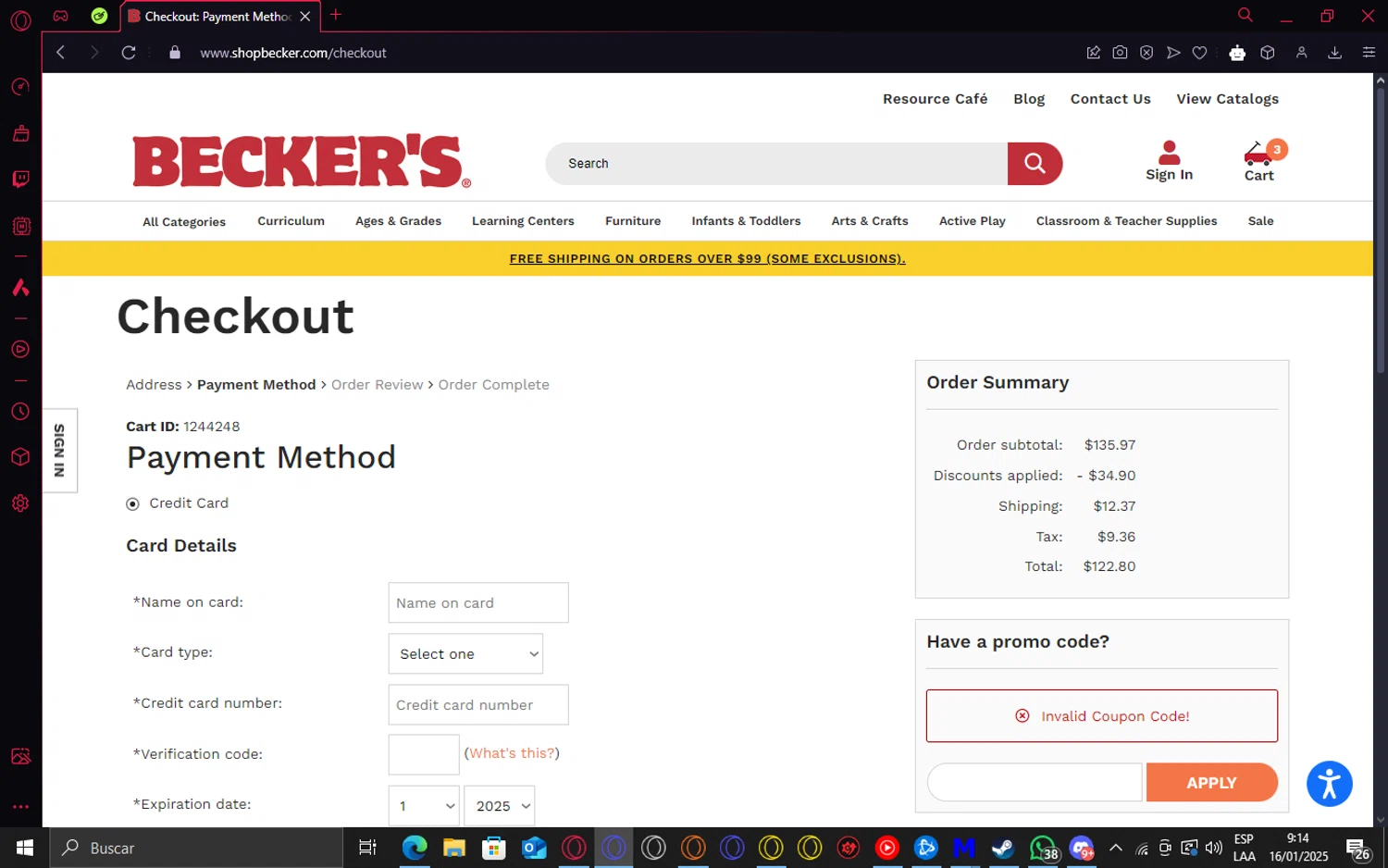Open the expiration month dropdown
Viewport: 1388px width, 868px height.
pos(424,806)
